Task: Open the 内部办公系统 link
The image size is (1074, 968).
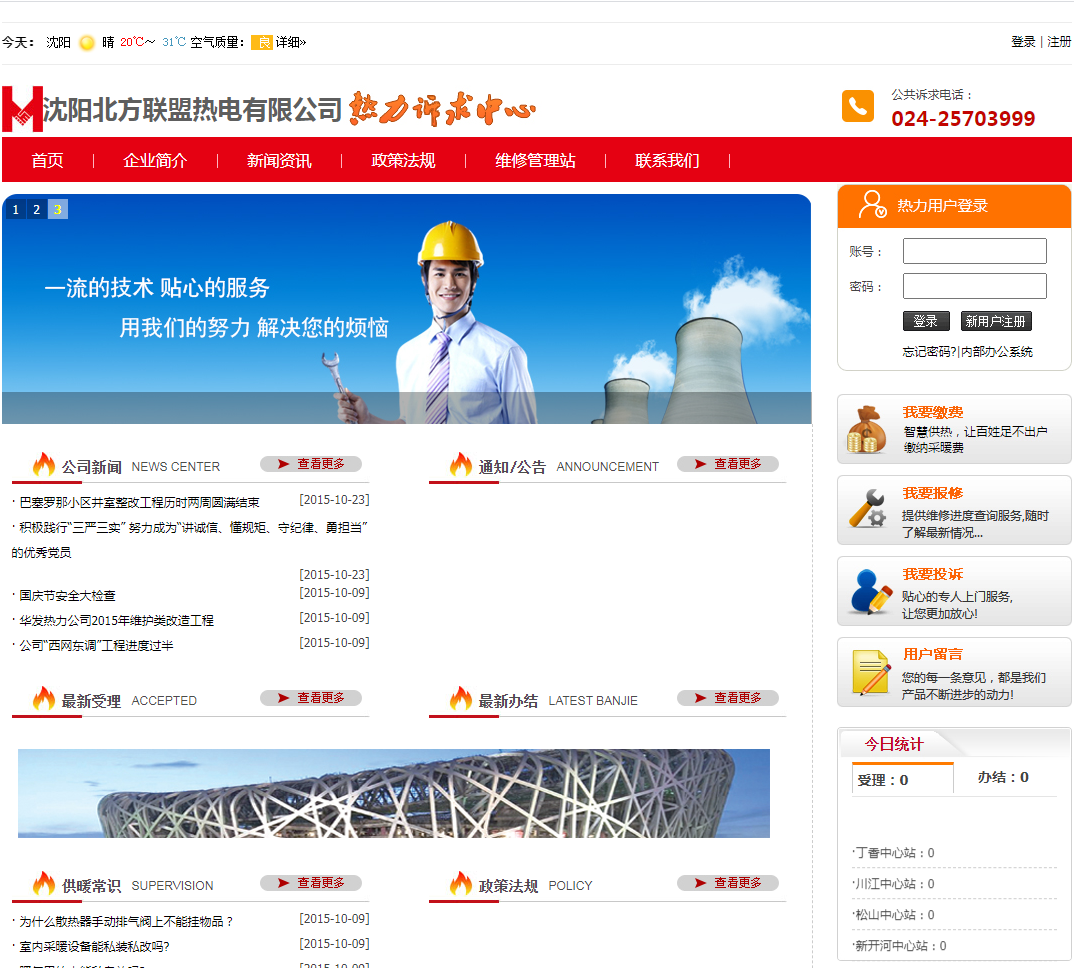Action: 997,352
